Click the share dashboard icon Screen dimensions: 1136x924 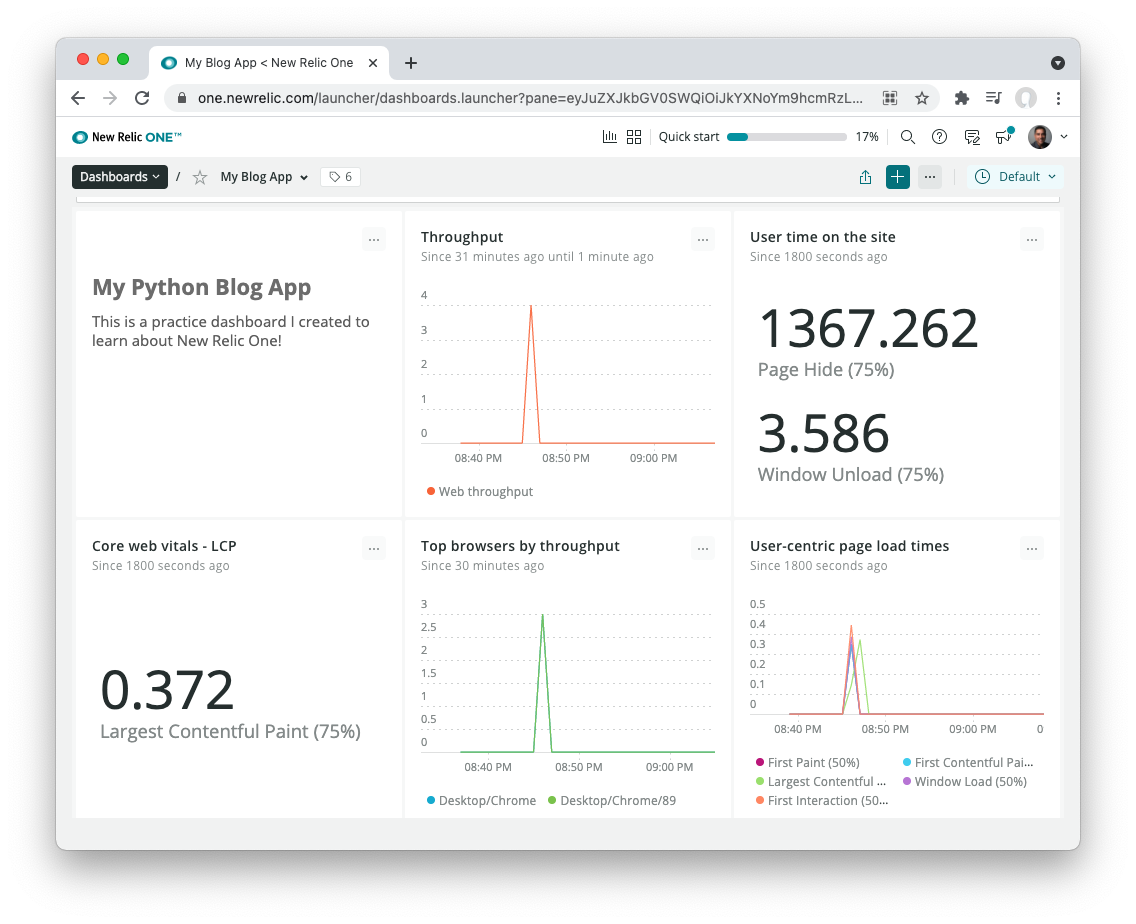(x=865, y=177)
